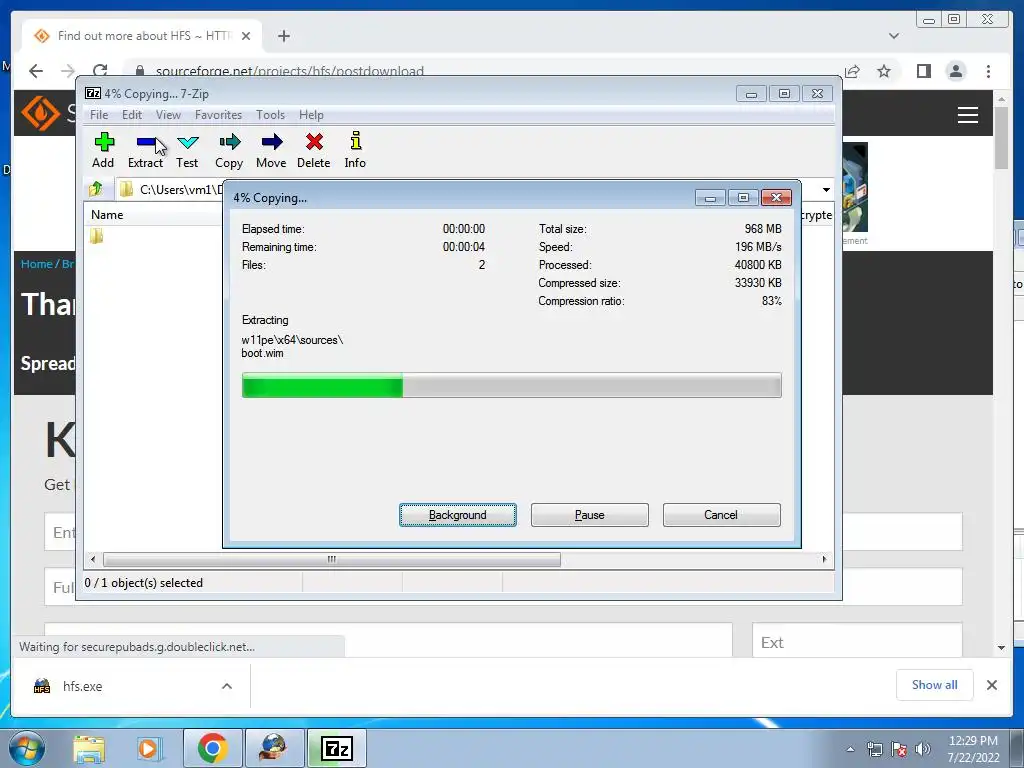Open the SourceForge hamburger menu
This screenshot has height=768, width=1024.
[967, 115]
